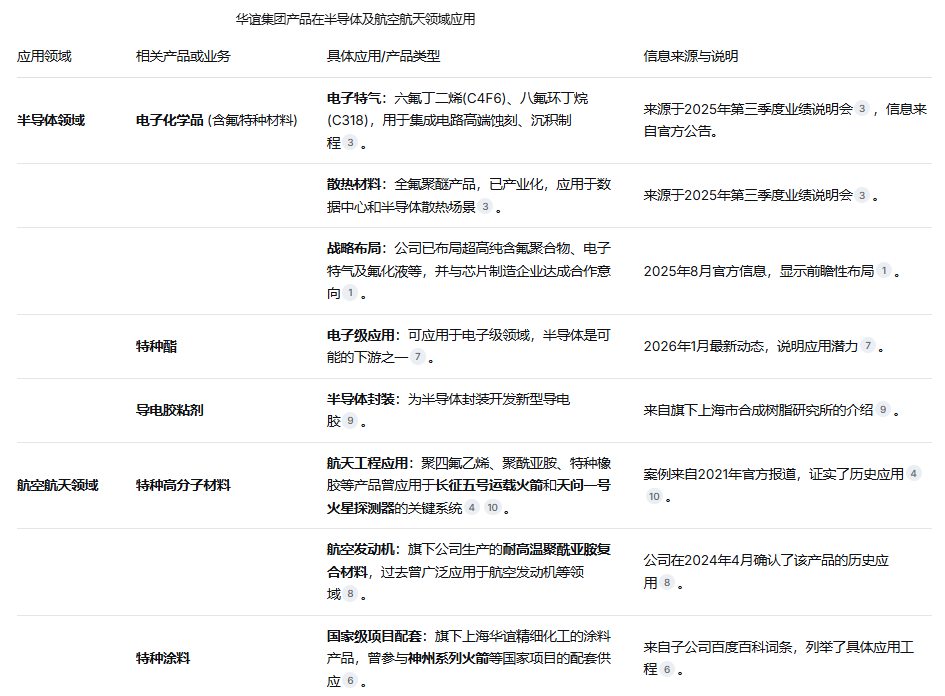This screenshot has width=945, height=696.
Task: Click the bold 战略布局 label
Action: coord(354,248)
